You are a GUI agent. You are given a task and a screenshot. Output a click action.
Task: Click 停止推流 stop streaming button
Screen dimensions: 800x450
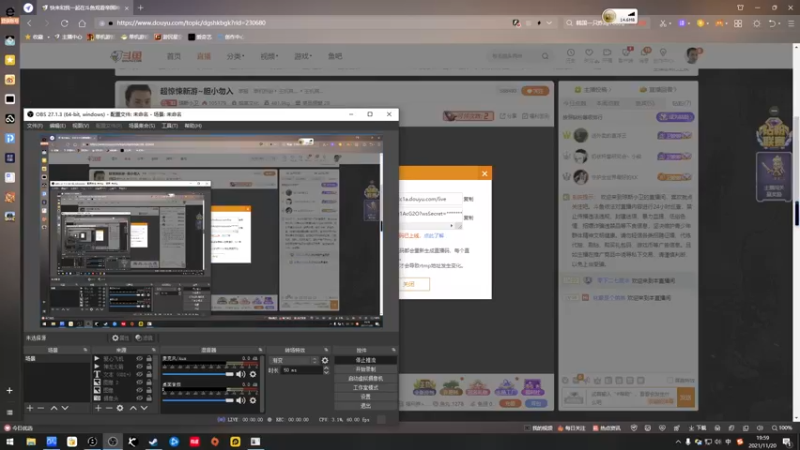365,360
